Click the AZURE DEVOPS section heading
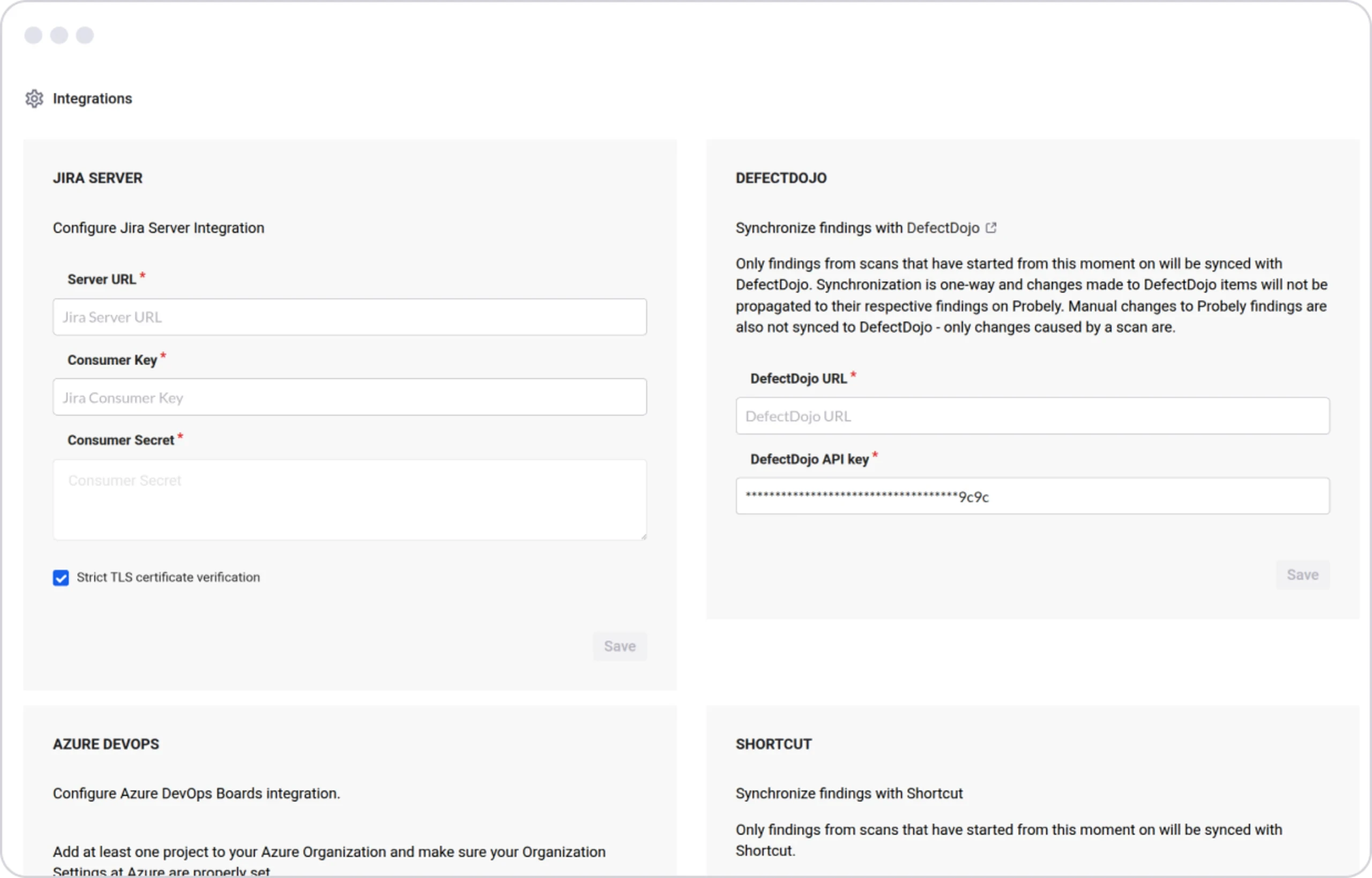 pyautogui.click(x=106, y=743)
